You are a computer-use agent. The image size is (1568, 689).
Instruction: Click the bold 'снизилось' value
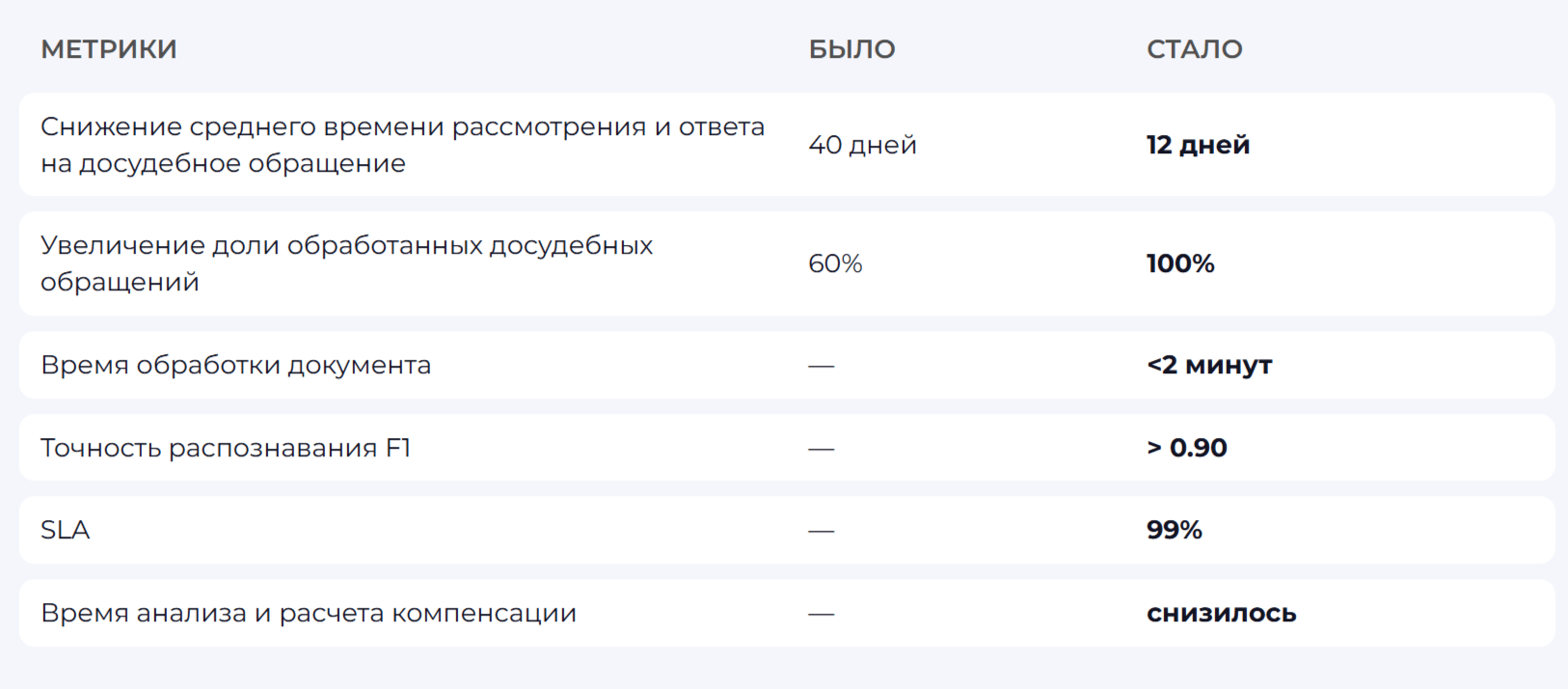1221,614
